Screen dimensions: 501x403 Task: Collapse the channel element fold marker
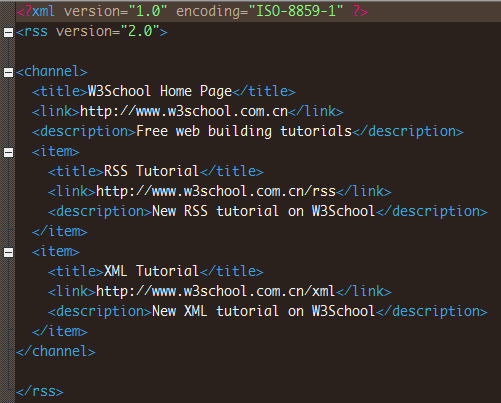pos(8,72)
